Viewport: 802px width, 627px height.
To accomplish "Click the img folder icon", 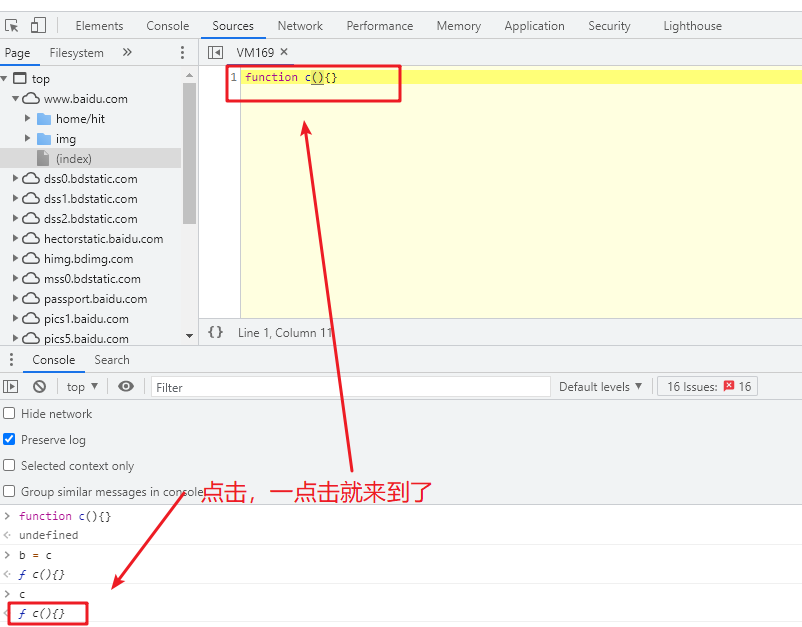I will pyautogui.click(x=44, y=139).
